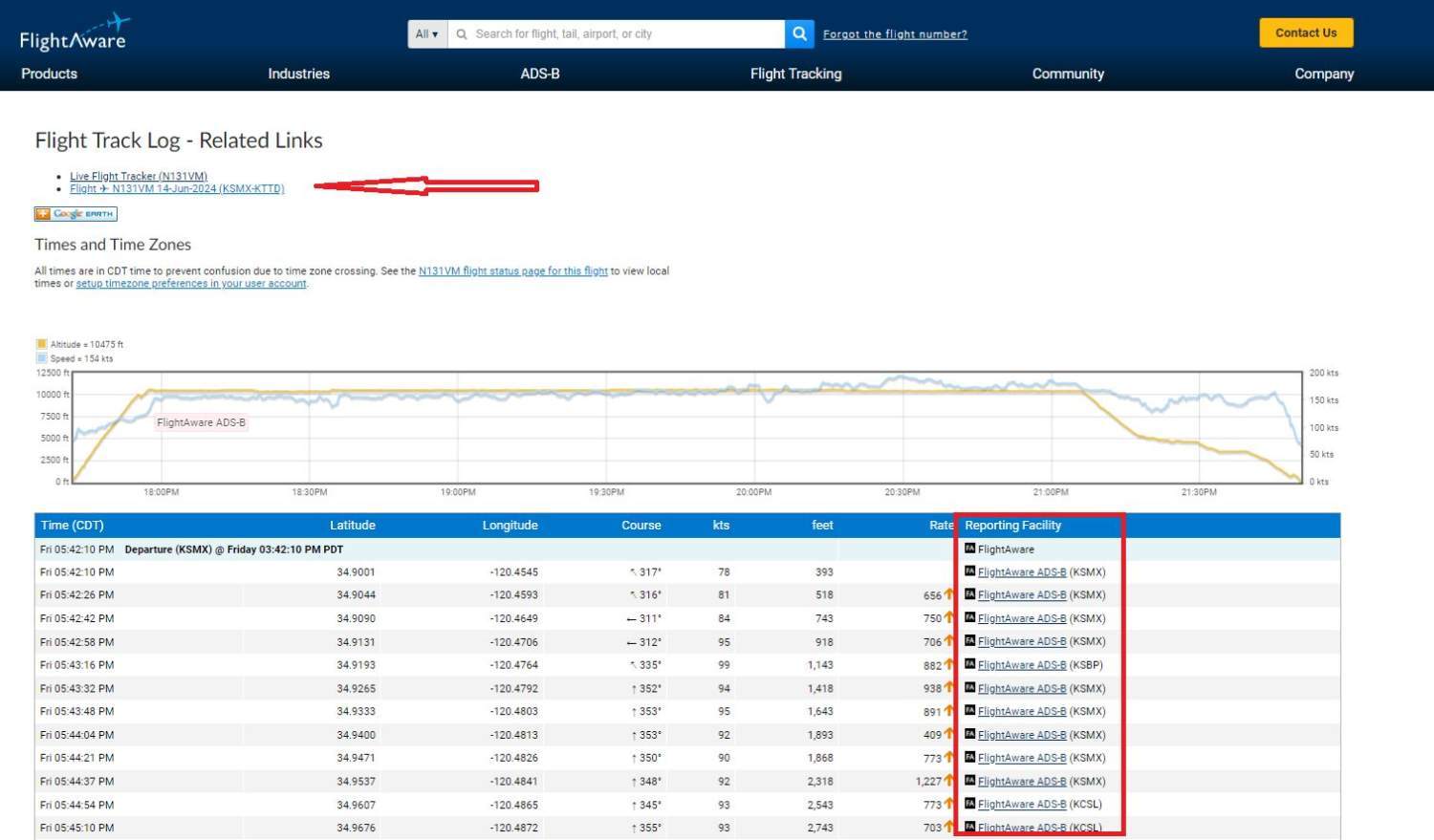Click climb arrow in the 05:43:16 PM row

(x=949, y=664)
